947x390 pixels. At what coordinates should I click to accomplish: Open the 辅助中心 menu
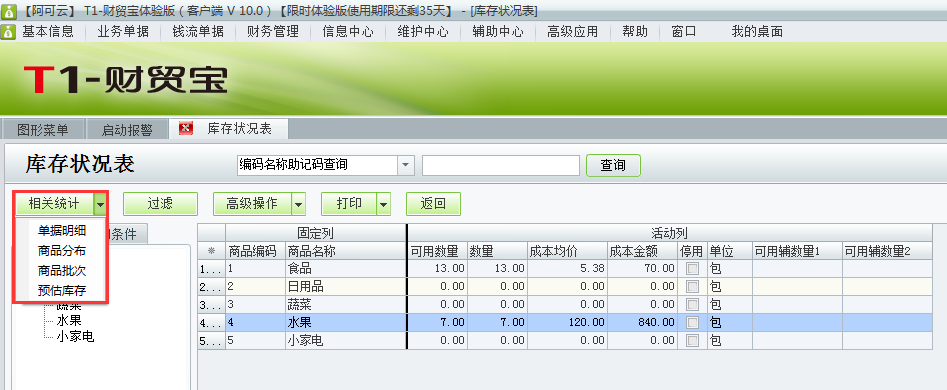tap(498, 31)
